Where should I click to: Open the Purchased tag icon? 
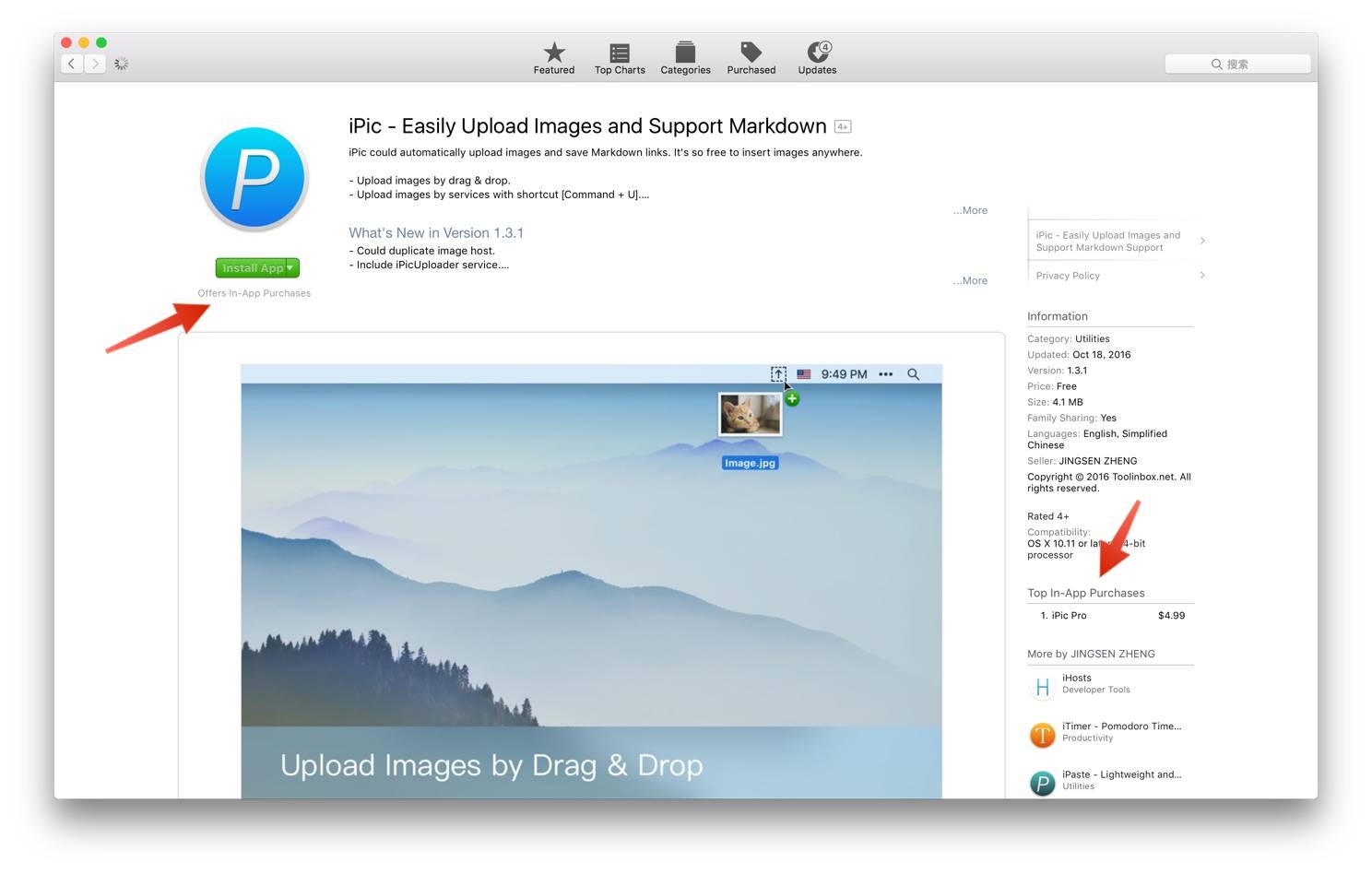click(x=751, y=53)
